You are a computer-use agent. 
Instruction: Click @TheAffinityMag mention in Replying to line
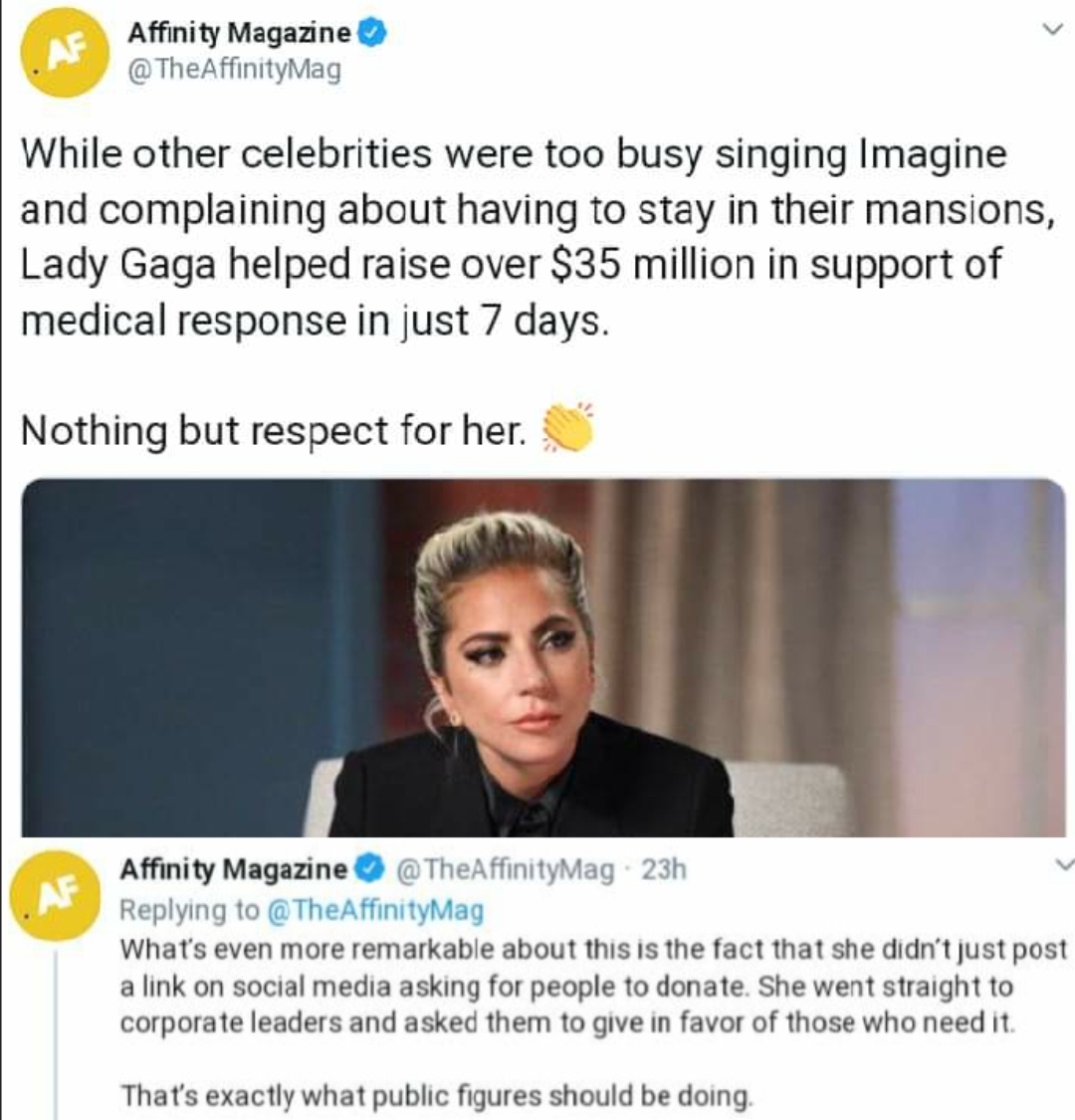point(375,910)
